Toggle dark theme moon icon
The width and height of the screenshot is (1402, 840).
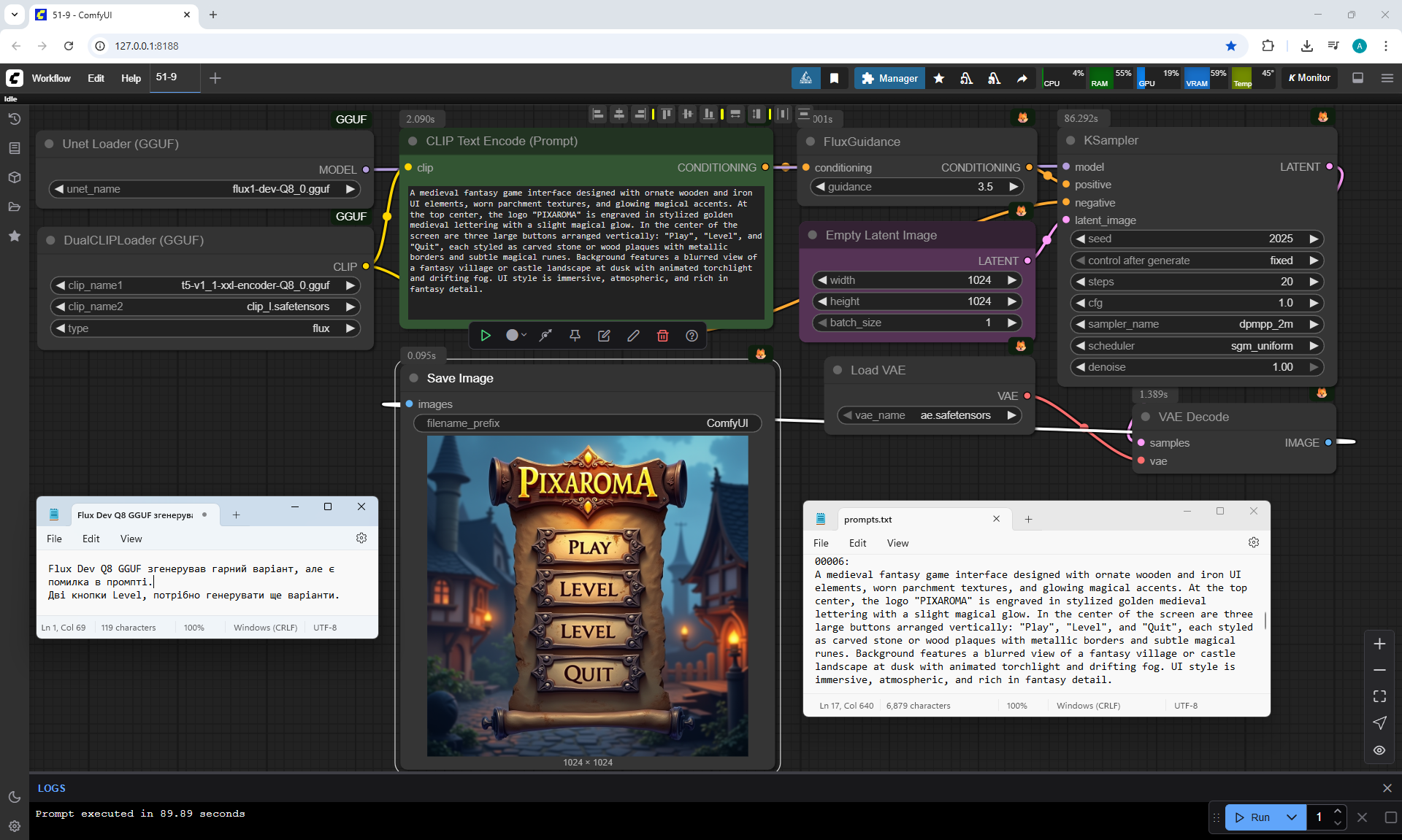[14, 797]
